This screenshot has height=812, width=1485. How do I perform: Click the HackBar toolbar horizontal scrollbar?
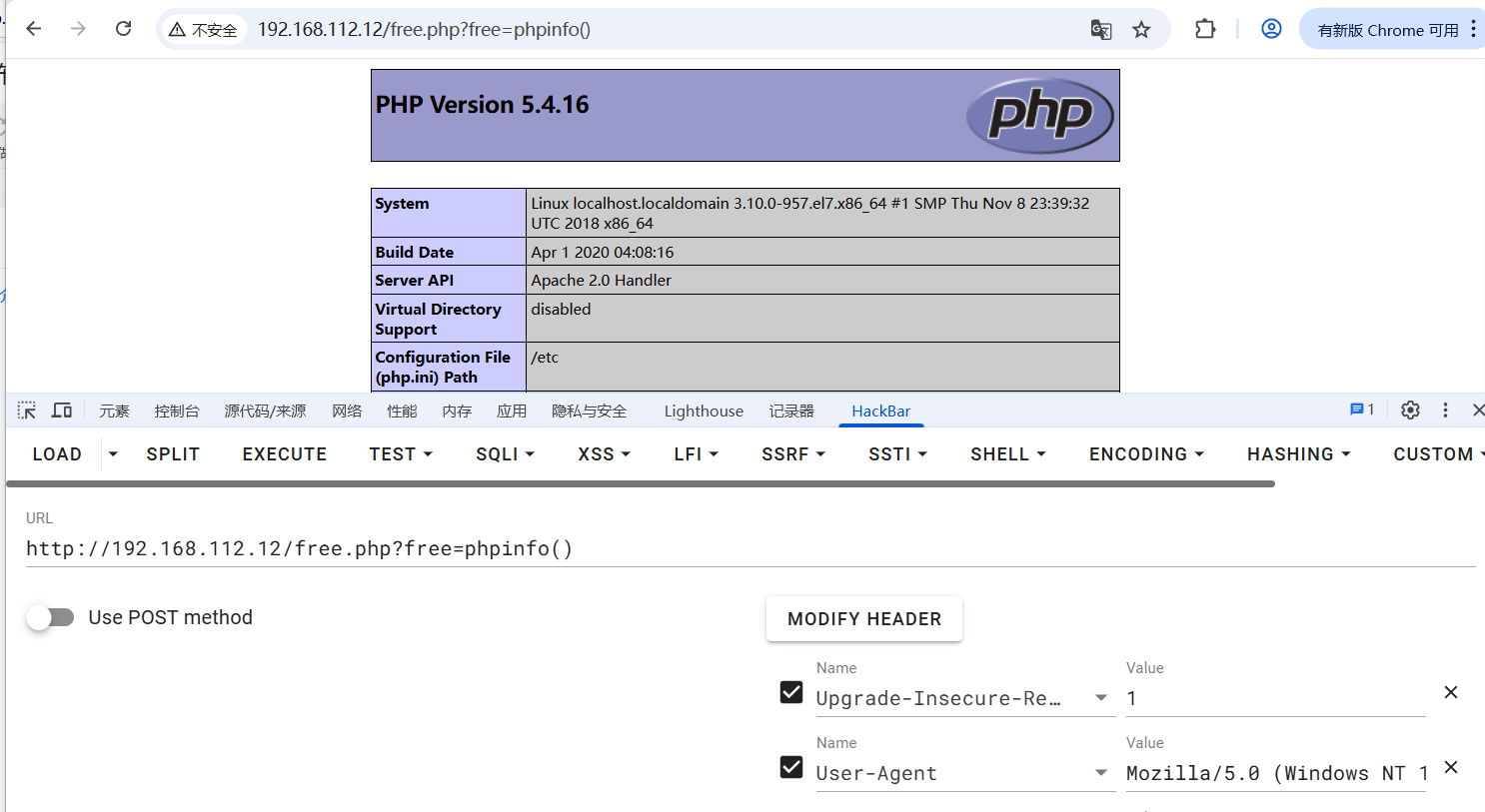pyautogui.click(x=640, y=483)
